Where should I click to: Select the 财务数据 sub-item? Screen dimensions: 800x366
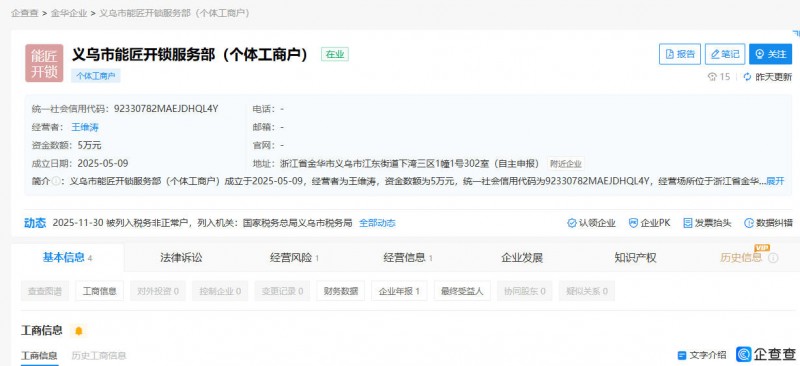(x=341, y=291)
